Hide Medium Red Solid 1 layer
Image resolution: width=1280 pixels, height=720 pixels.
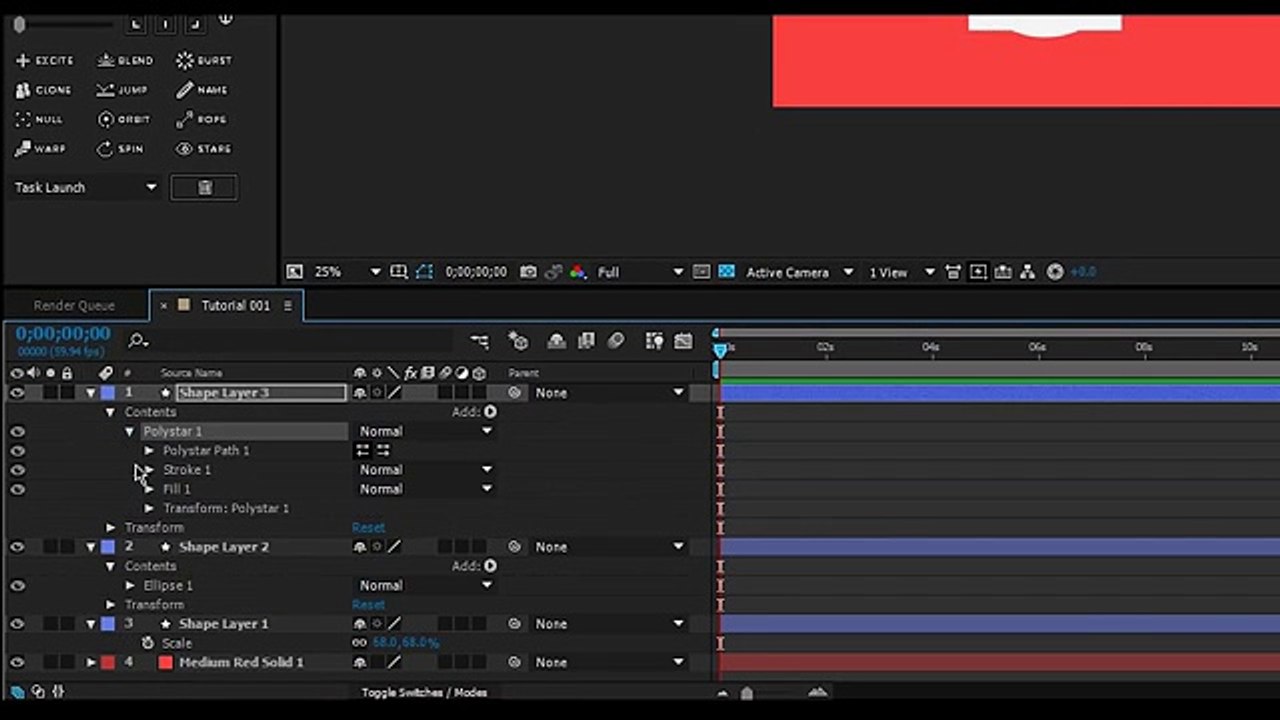click(16, 662)
